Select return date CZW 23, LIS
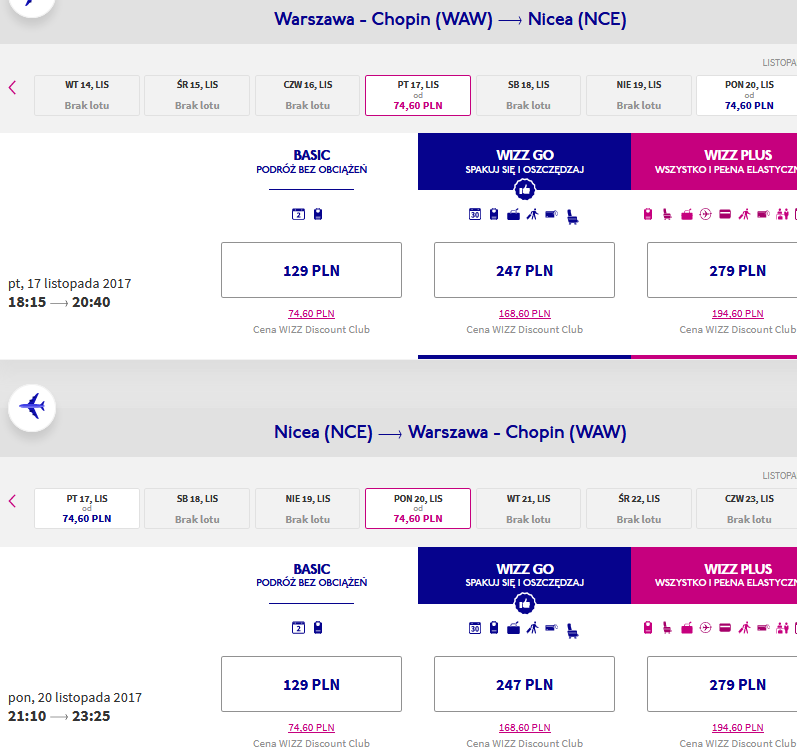 point(747,509)
